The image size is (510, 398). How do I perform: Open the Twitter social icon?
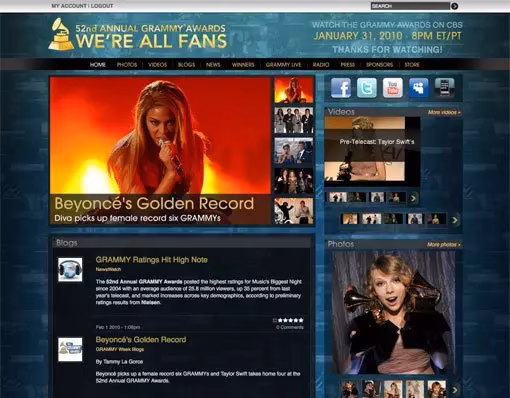coord(367,88)
